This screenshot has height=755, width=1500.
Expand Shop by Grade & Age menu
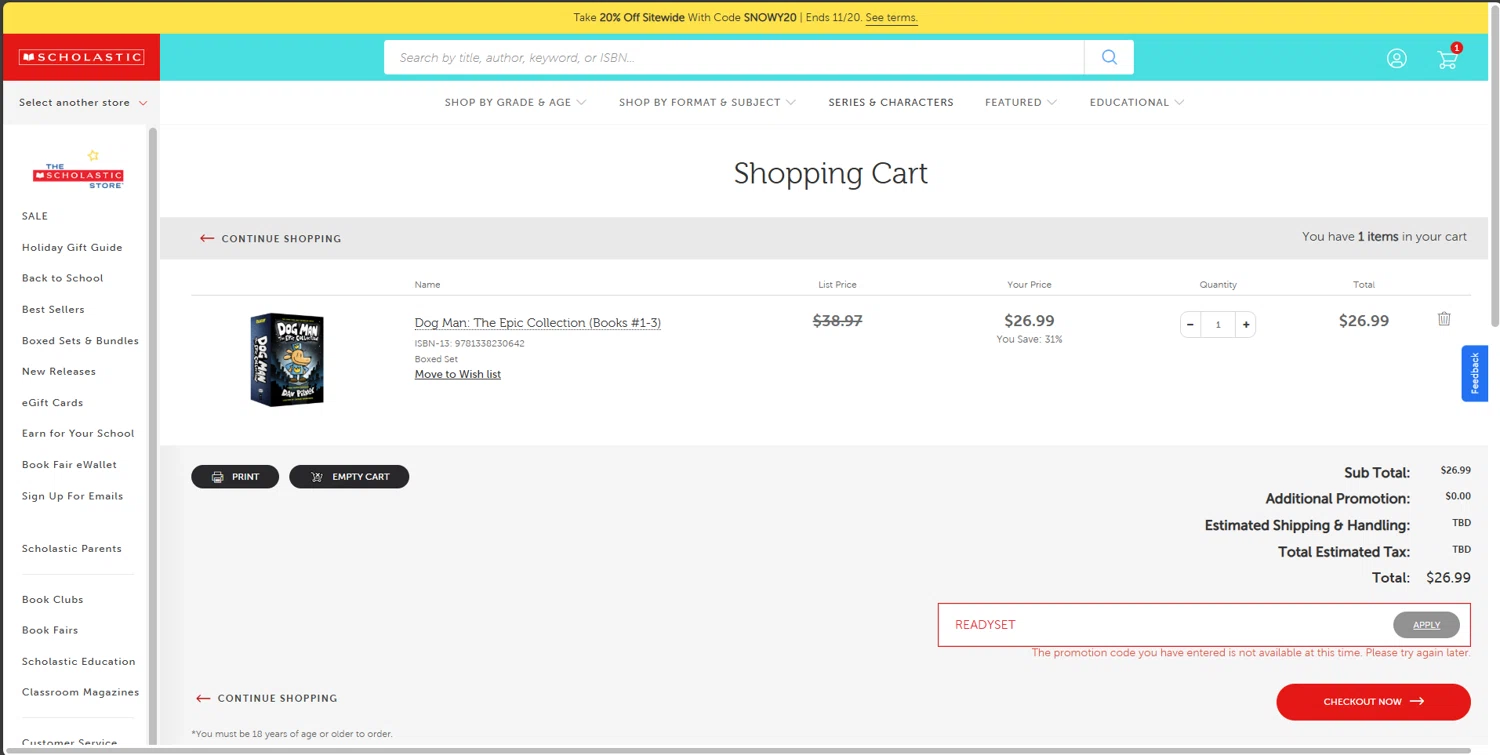click(x=515, y=102)
